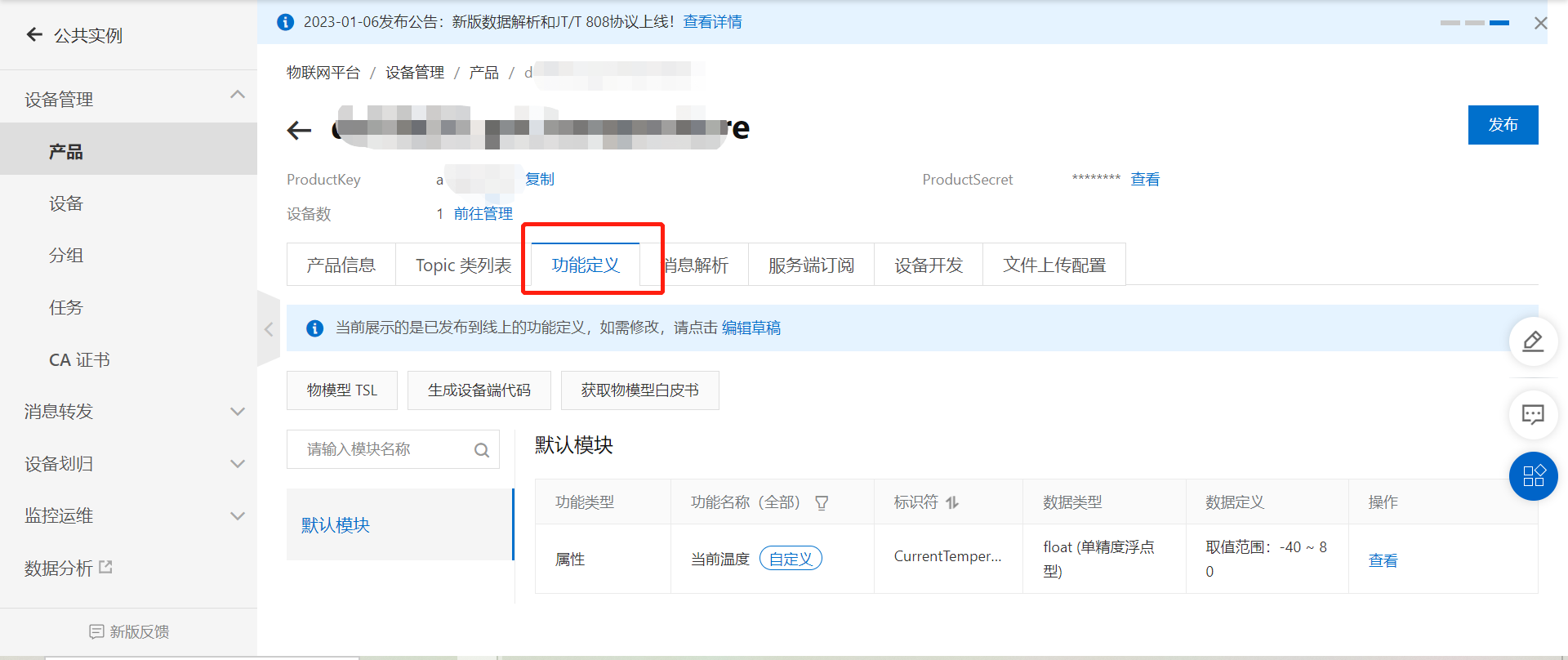The height and width of the screenshot is (660, 1568).
Task: Open the blue apps grid floating button
Action: (1533, 475)
